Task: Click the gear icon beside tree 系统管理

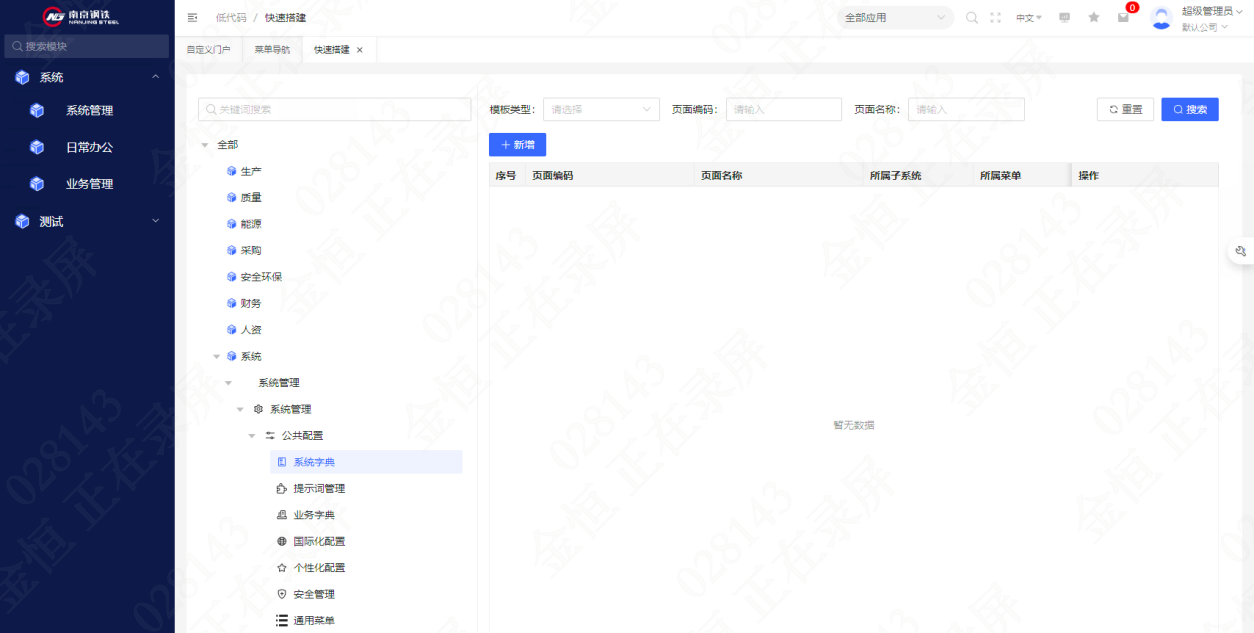Action: [x=259, y=409]
